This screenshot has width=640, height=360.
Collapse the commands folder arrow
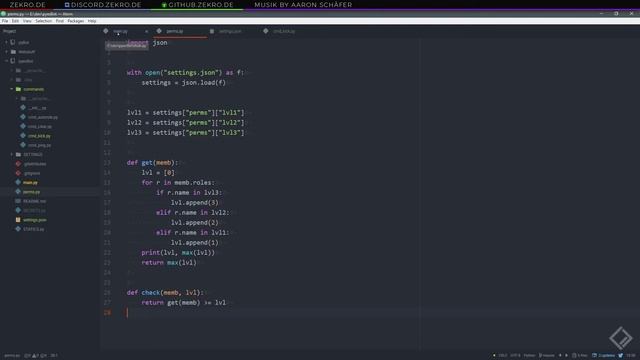coord(12,89)
